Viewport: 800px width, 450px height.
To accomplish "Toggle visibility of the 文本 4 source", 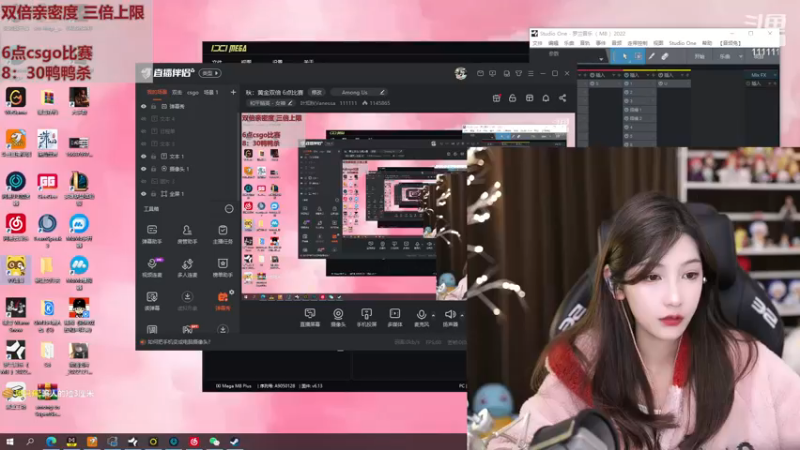I will point(143,119).
